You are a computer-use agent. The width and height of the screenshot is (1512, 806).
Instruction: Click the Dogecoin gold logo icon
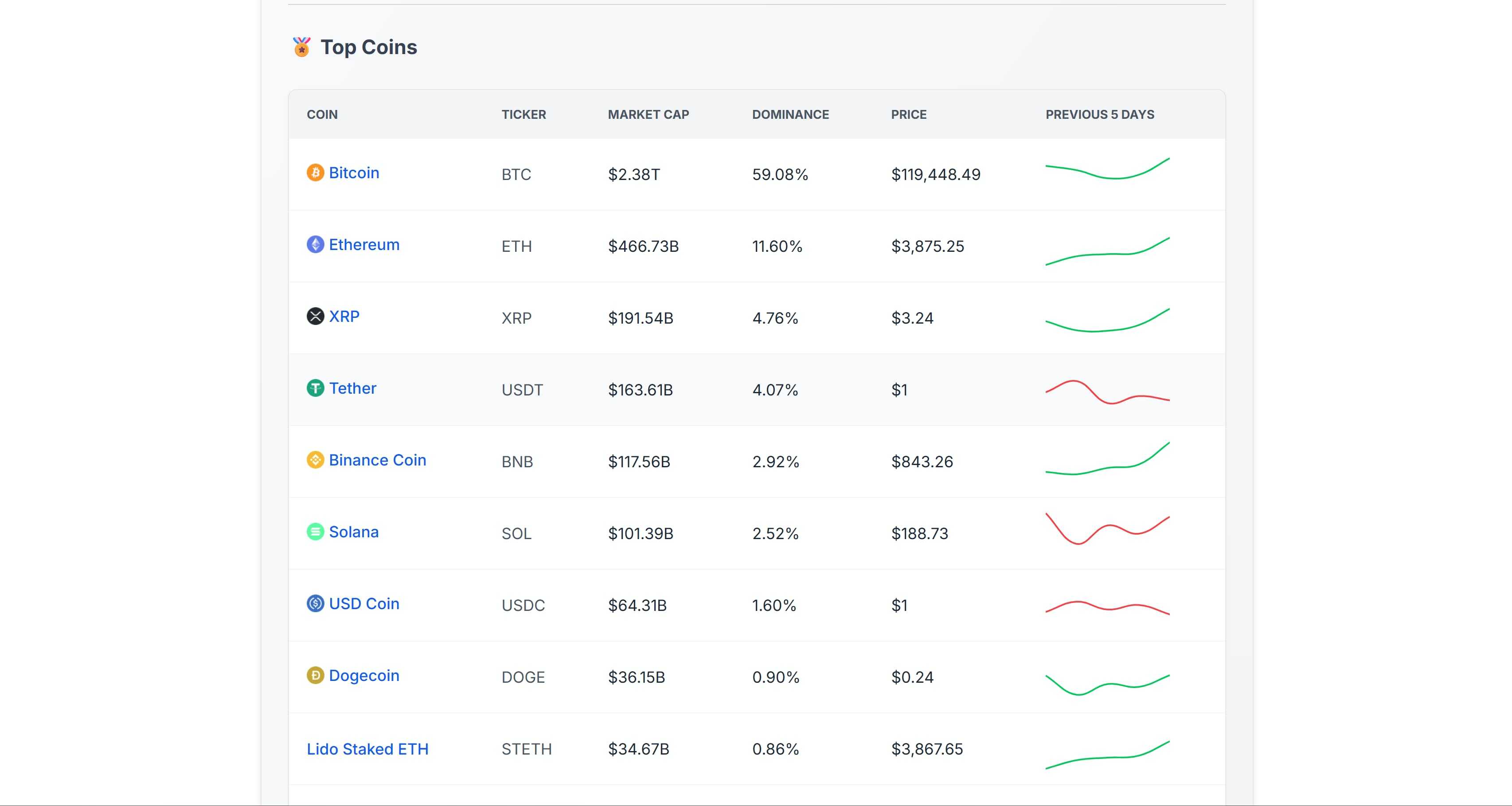(x=315, y=675)
